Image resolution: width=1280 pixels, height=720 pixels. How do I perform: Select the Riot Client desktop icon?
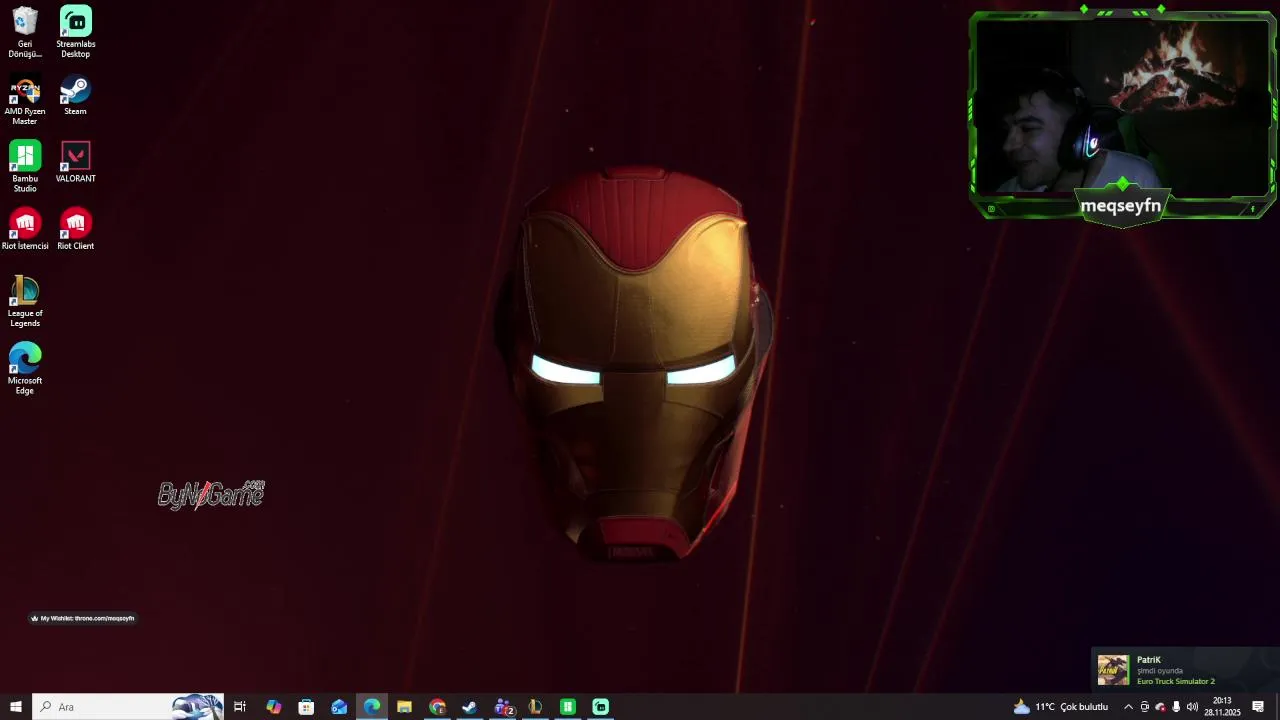(x=76, y=230)
